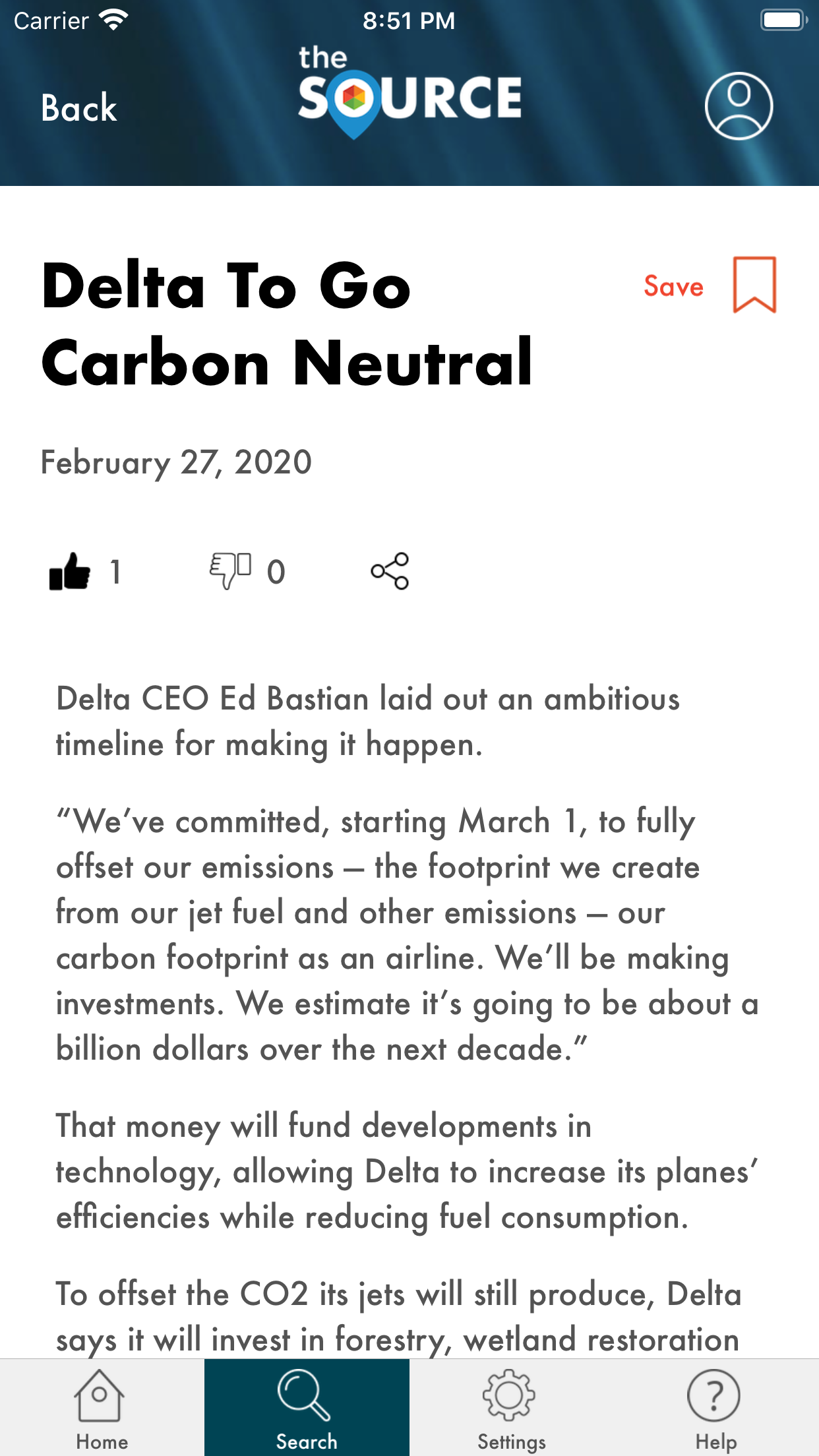The width and height of the screenshot is (819, 1456).
Task: Switch to the Home tab label
Action: (x=102, y=1441)
